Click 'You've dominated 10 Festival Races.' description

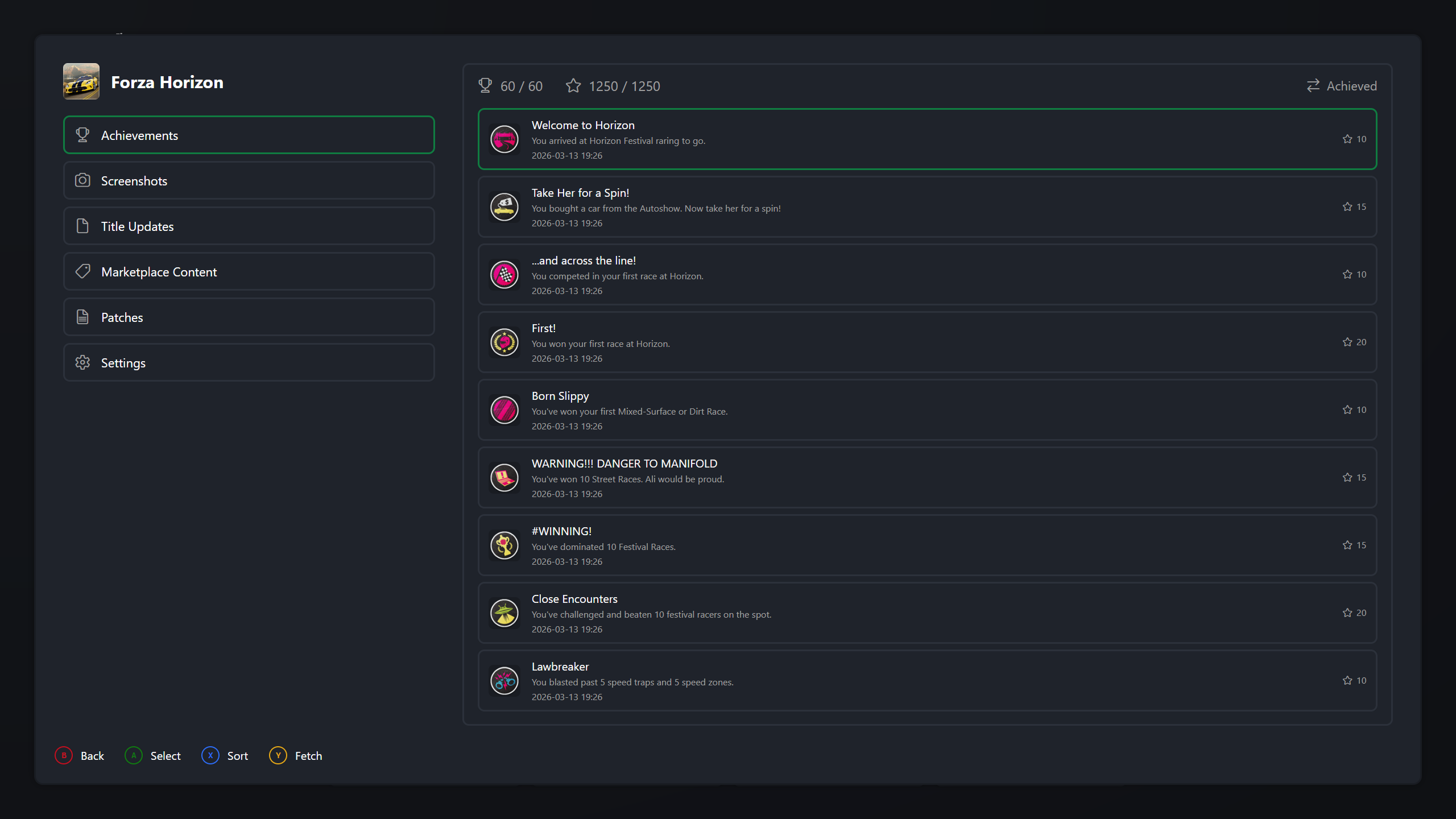coord(603,547)
